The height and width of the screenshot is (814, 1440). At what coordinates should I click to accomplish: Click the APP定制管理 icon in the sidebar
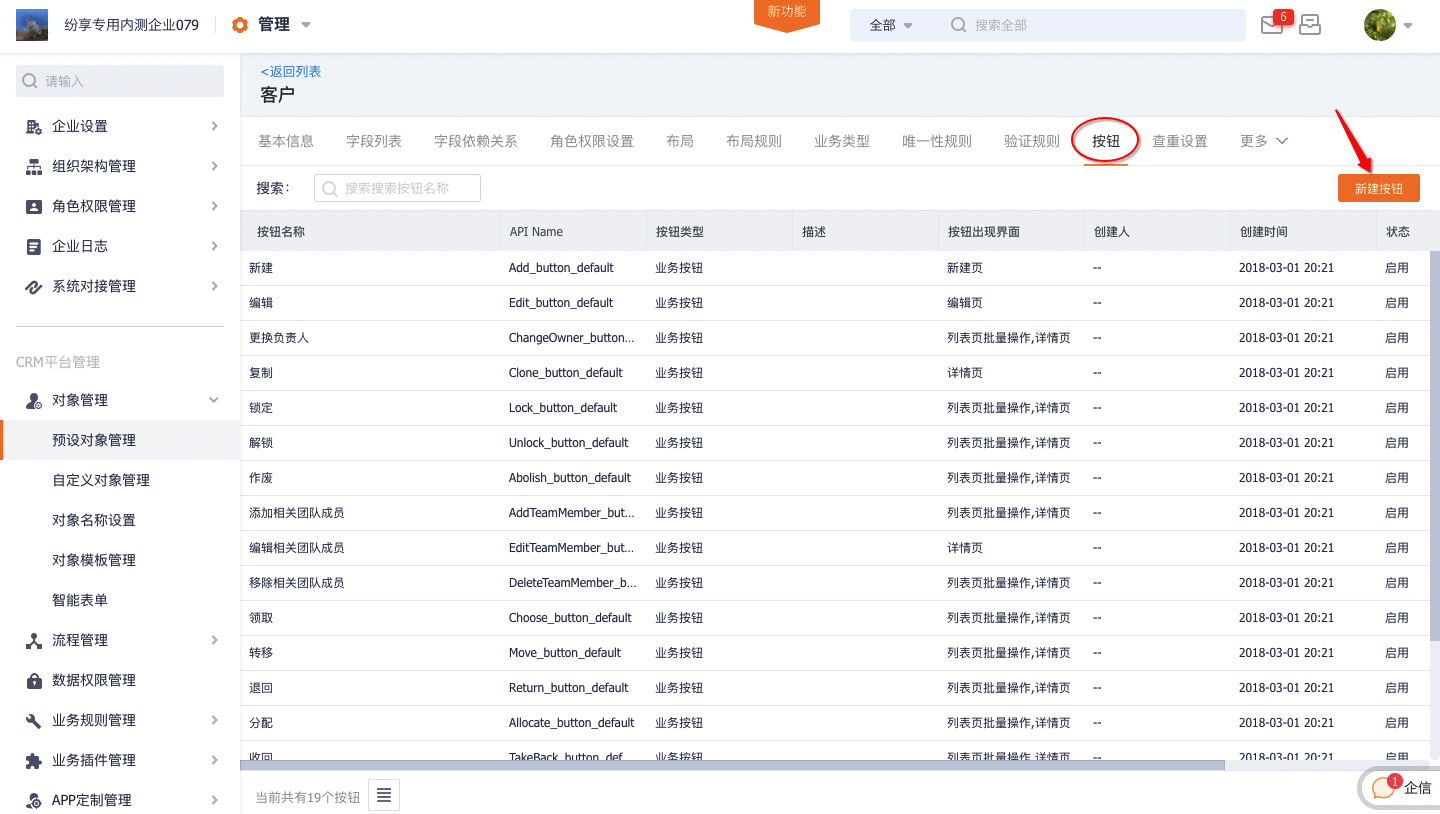coord(34,800)
